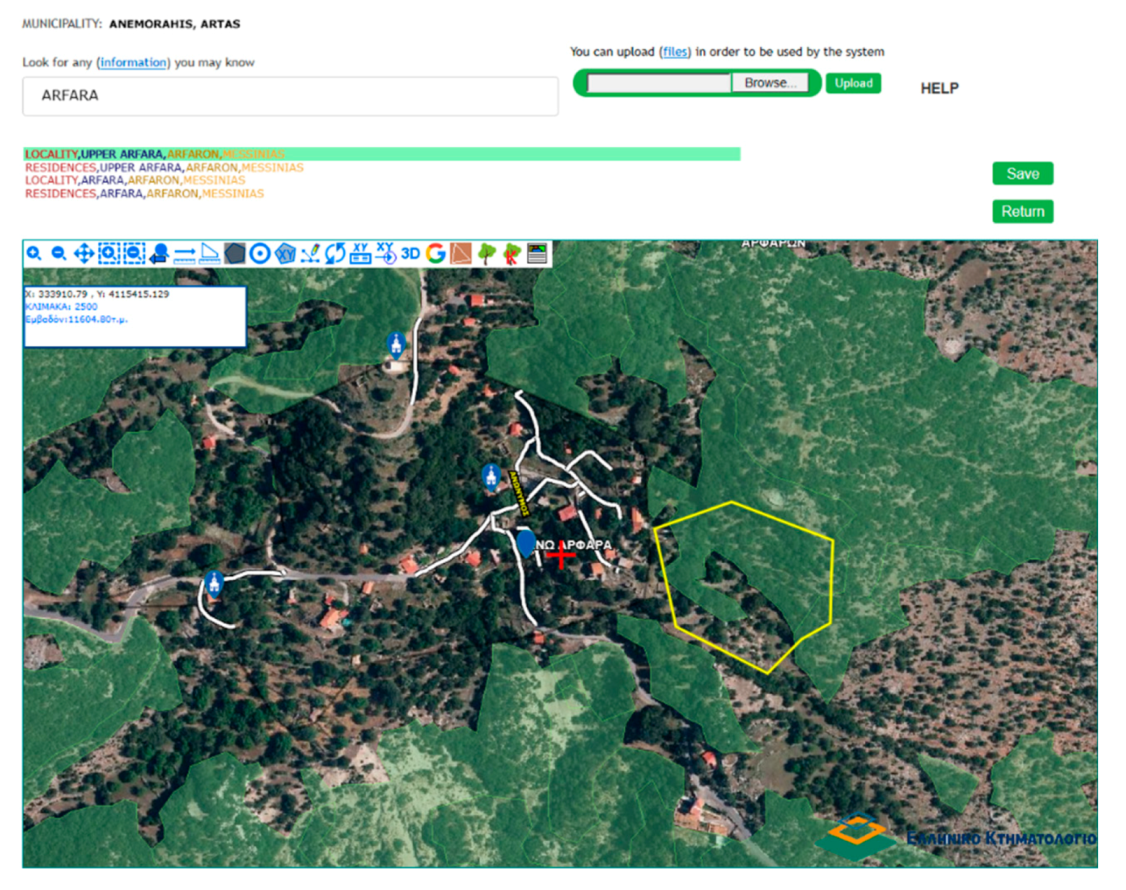Select the pan map arrows tool
This screenshot has width=1126, height=890.
(84, 254)
